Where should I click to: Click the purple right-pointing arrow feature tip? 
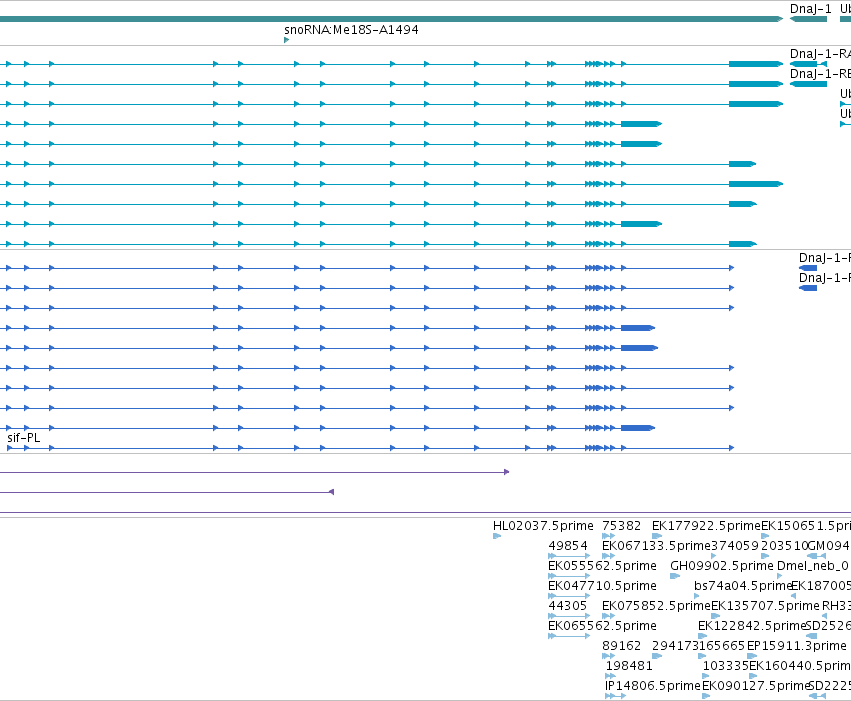click(x=506, y=472)
